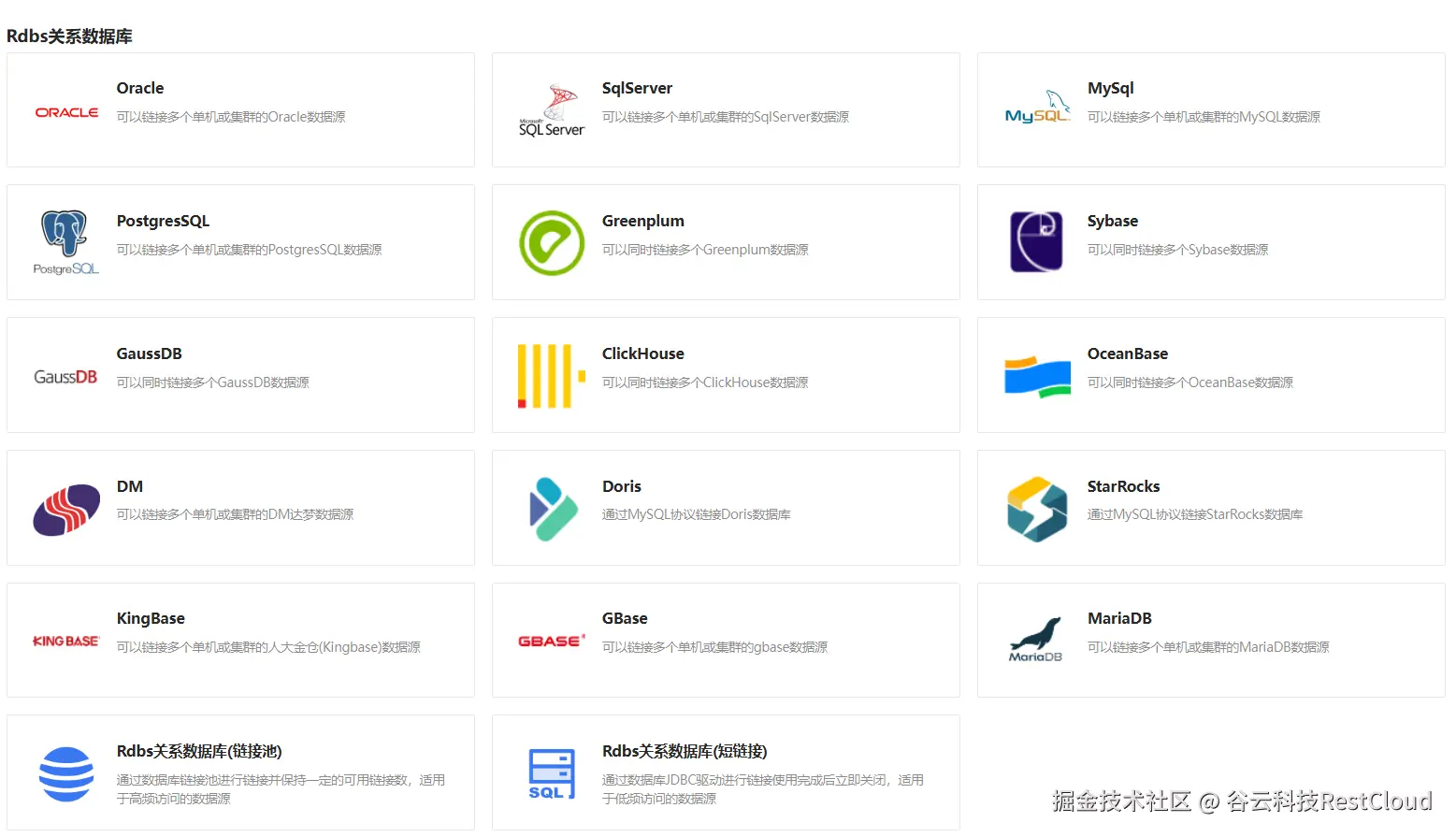This screenshot has width=1456, height=837.
Task: Select the blue connection pool database icon
Action: click(66, 774)
